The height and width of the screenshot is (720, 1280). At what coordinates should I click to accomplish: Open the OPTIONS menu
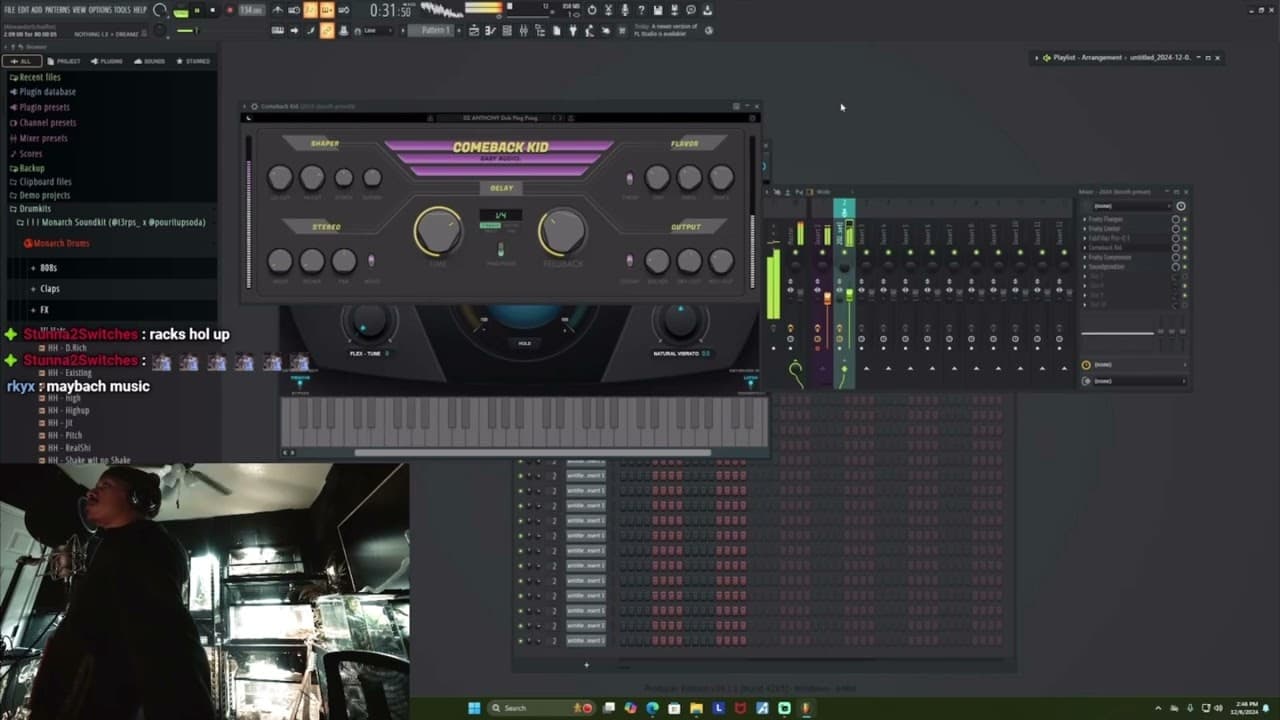[x=100, y=10]
